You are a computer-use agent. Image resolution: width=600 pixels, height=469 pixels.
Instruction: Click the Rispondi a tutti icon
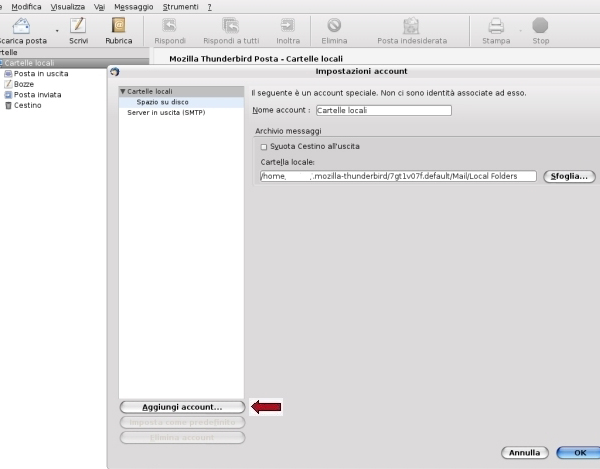pos(231,26)
